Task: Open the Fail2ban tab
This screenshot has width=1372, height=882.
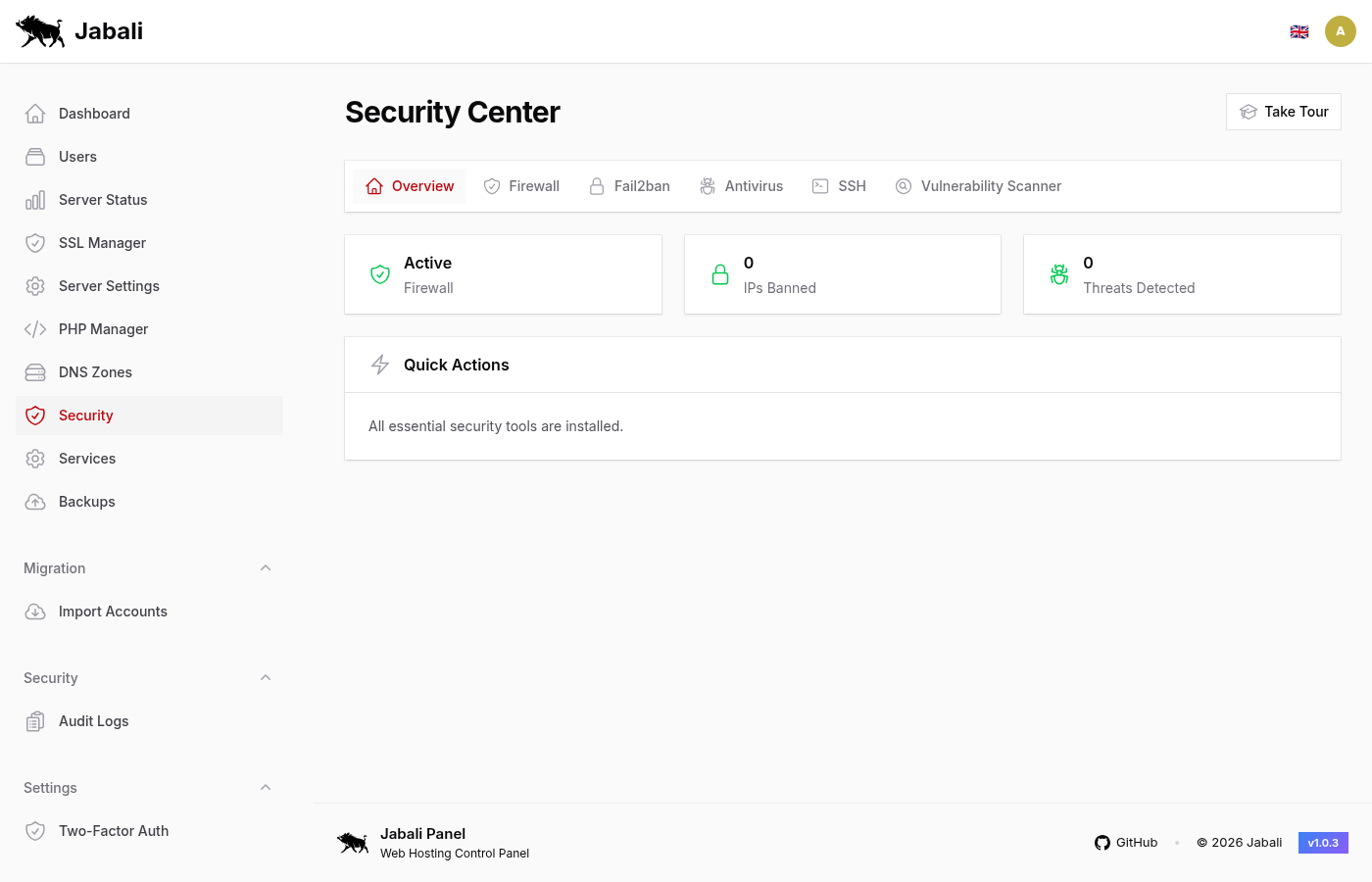Action: 629,185
